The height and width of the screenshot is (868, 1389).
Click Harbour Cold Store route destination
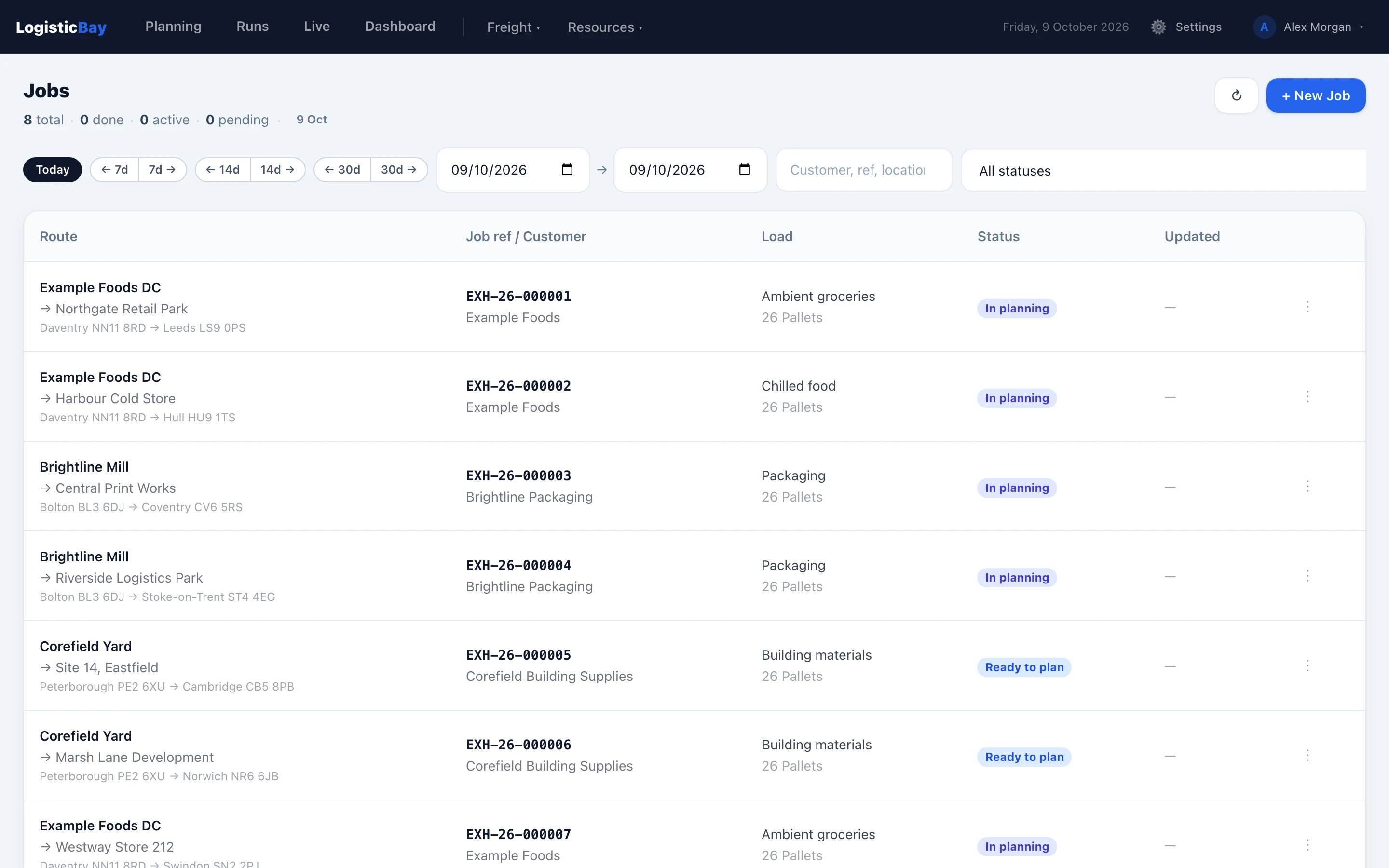[x=115, y=398]
